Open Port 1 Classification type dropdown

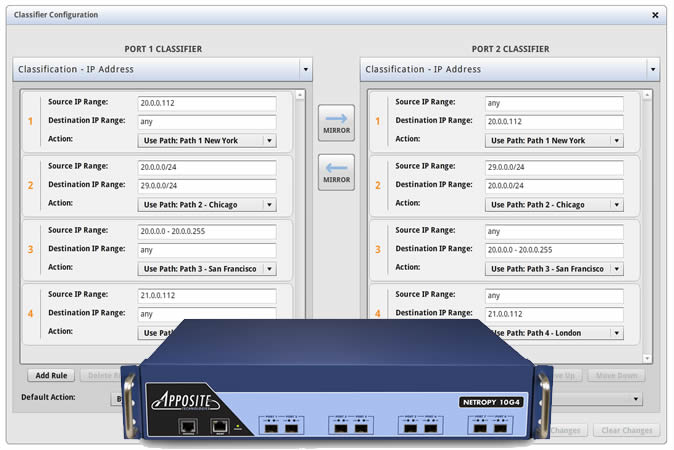pos(305,69)
